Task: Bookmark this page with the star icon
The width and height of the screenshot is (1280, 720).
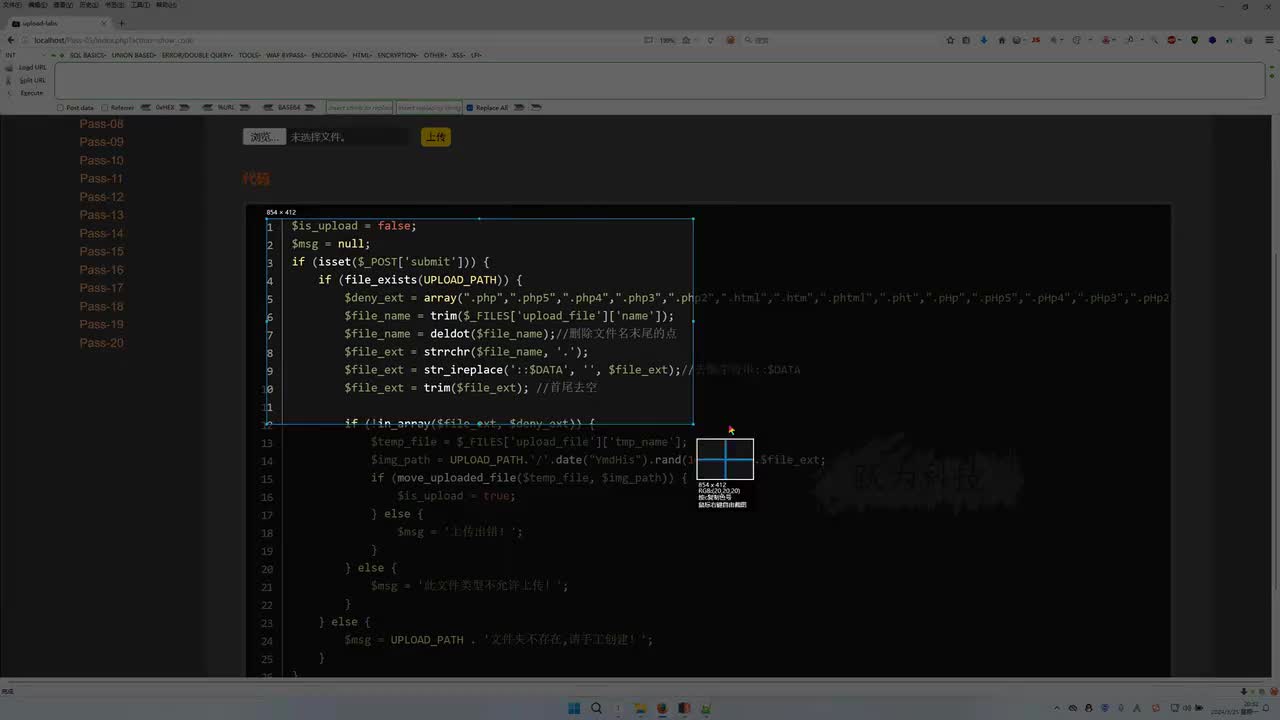Action: click(950, 40)
